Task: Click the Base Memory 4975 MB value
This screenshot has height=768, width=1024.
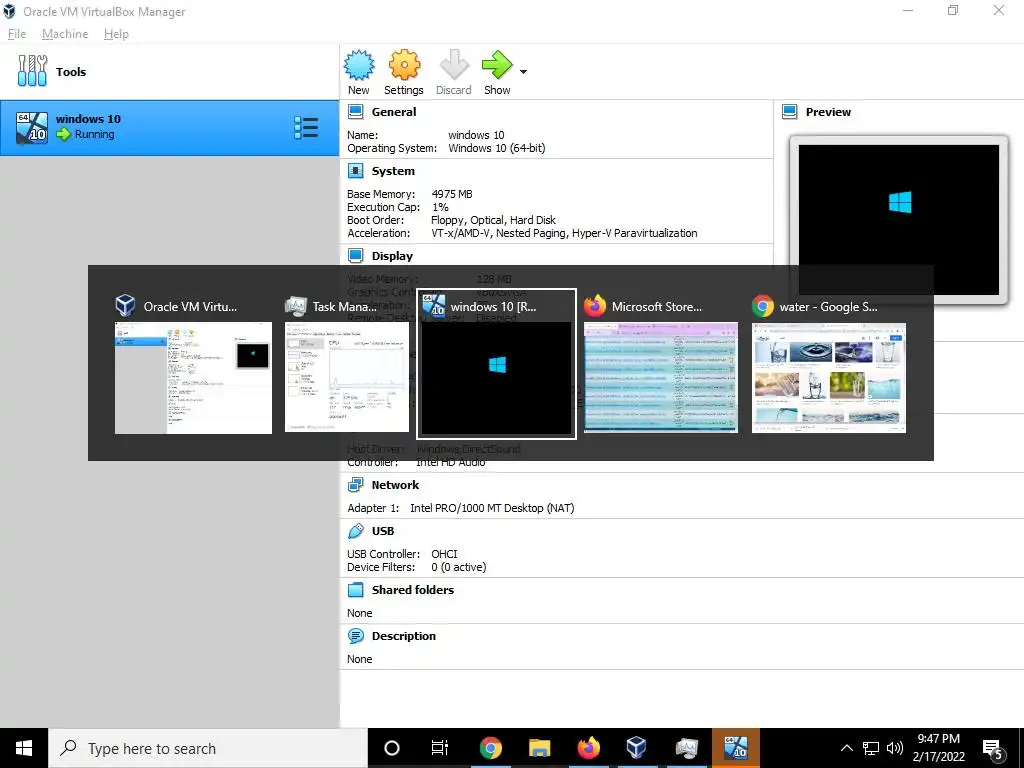Action: [x=452, y=194]
